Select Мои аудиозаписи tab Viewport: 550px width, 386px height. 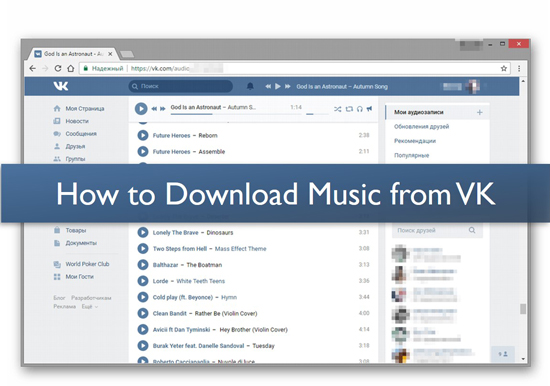419,112
